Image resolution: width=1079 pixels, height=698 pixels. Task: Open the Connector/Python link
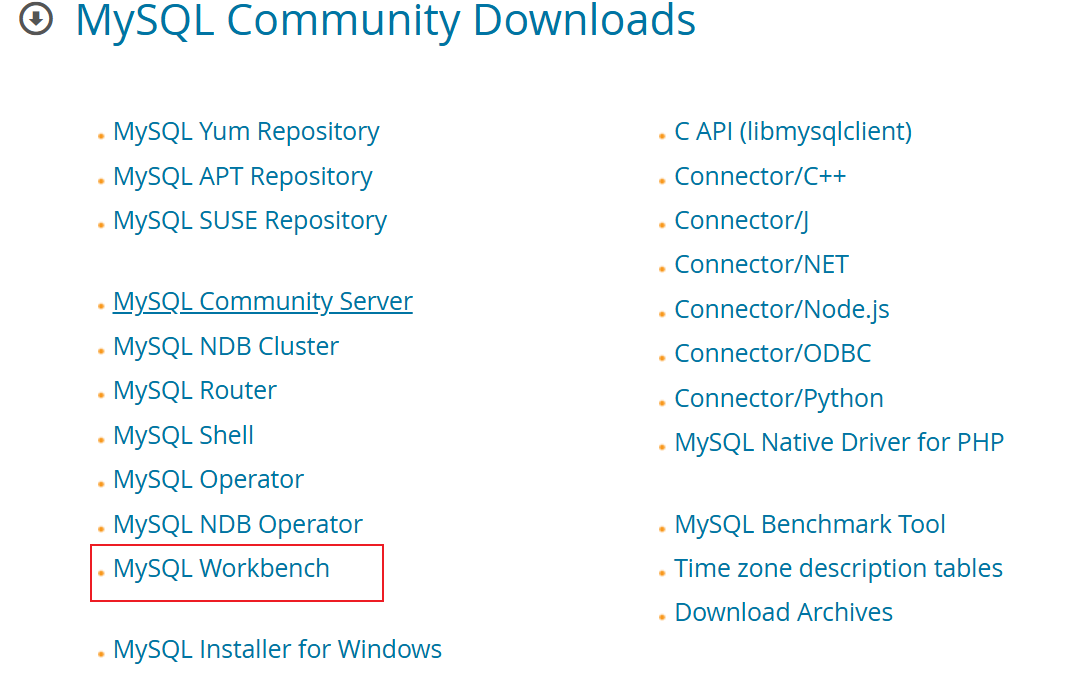click(779, 399)
